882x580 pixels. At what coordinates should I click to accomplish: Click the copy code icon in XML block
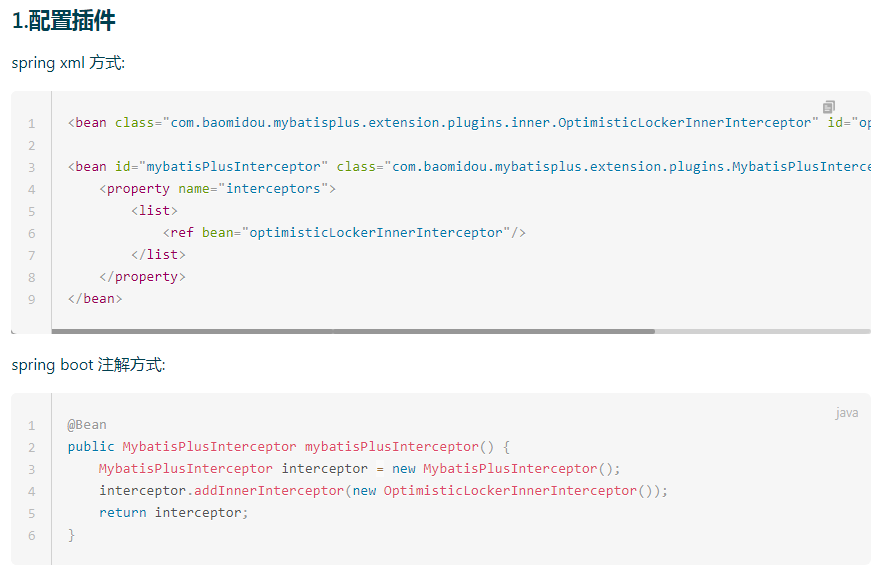[x=829, y=106]
